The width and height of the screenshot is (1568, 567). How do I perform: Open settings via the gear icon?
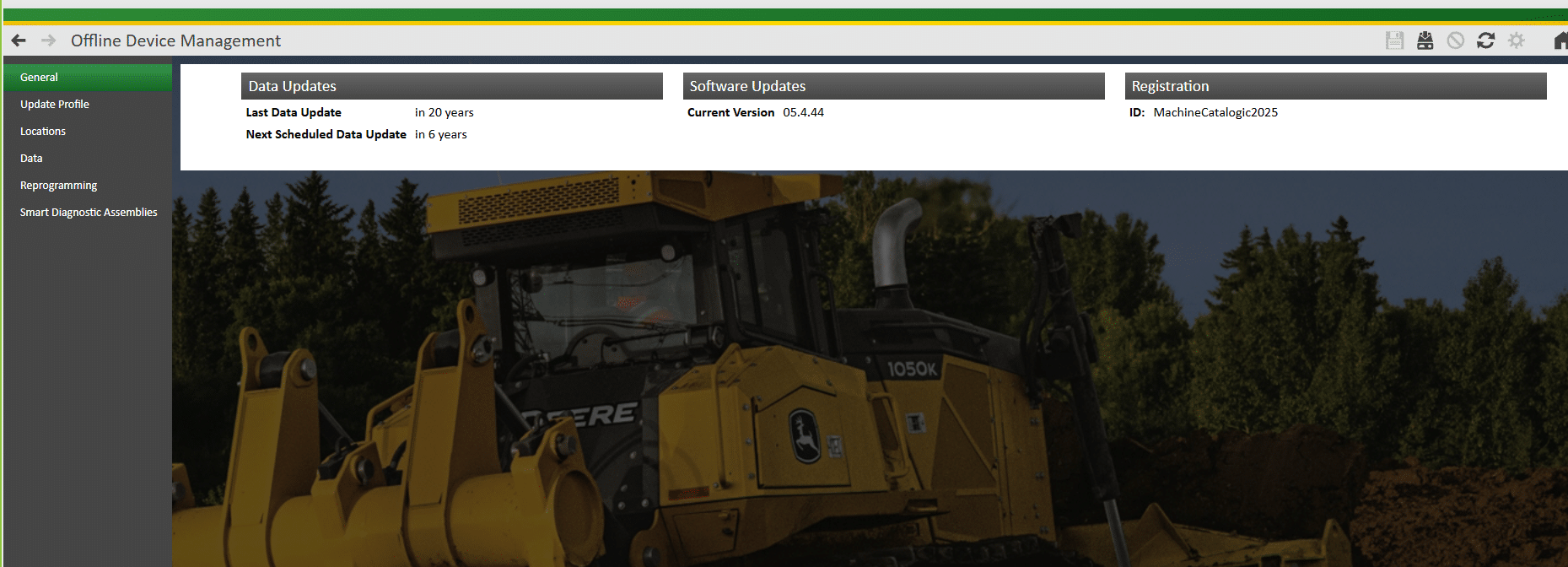(1517, 40)
